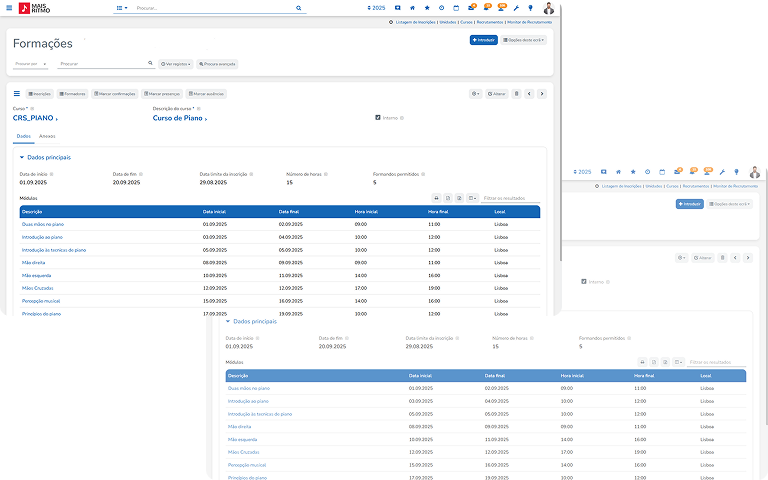Toggle the Interno checkbox in the bottom-right window
Viewport: 768px width, 480px height.
pyautogui.click(x=584, y=281)
